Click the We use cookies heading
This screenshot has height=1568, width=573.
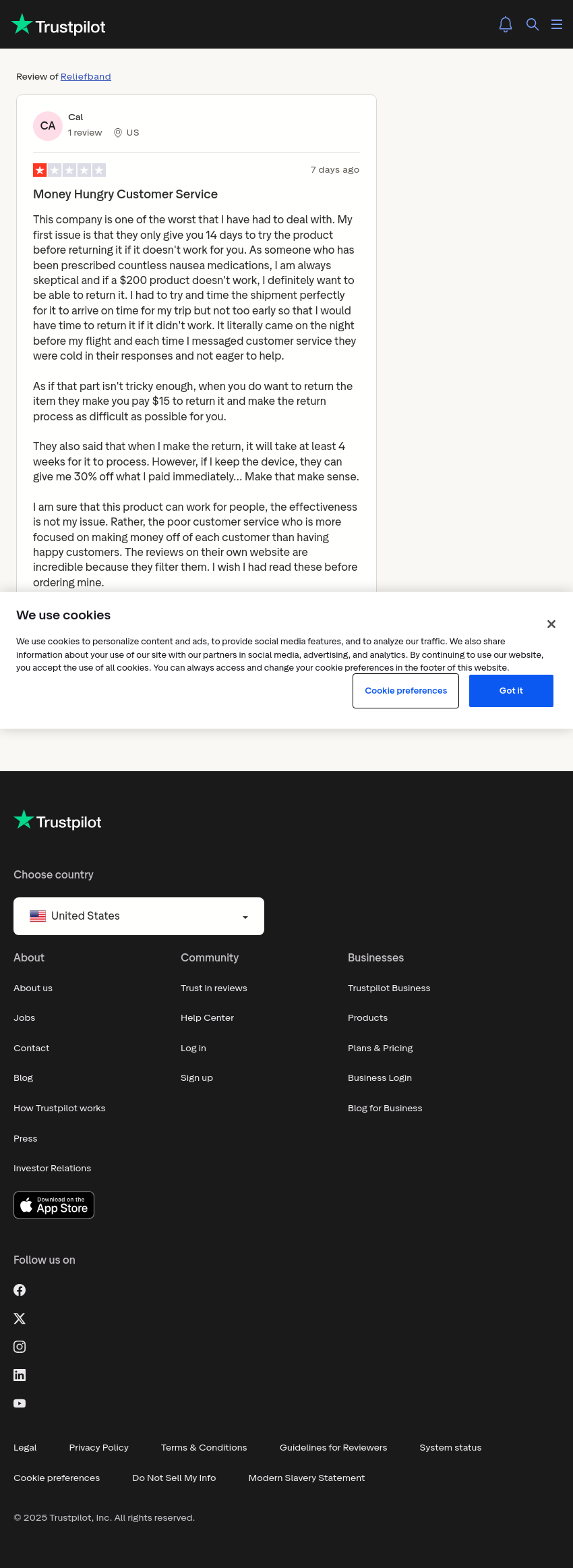point(63,615)
